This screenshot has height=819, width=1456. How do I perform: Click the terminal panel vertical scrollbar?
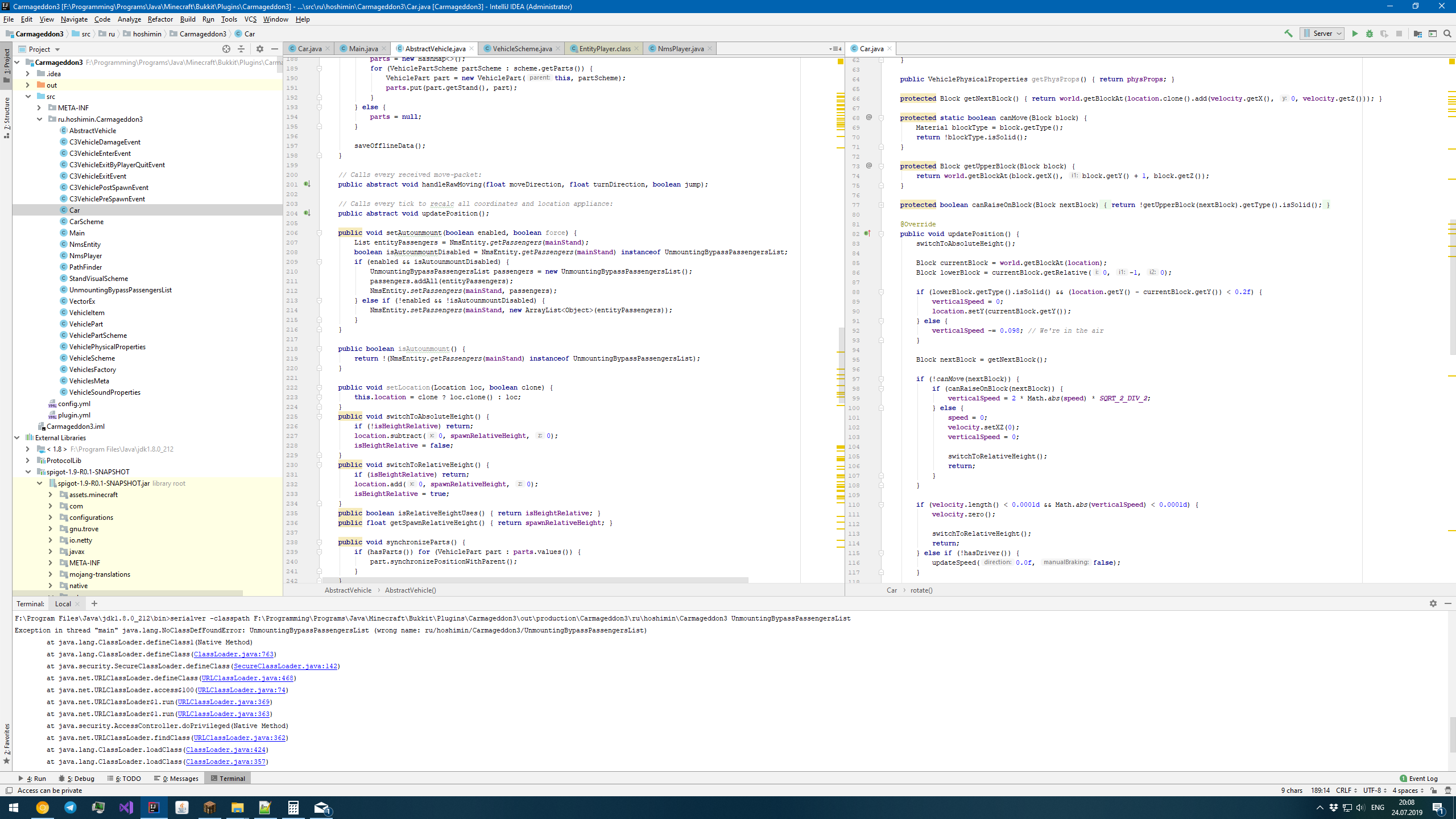(1451, 734)
